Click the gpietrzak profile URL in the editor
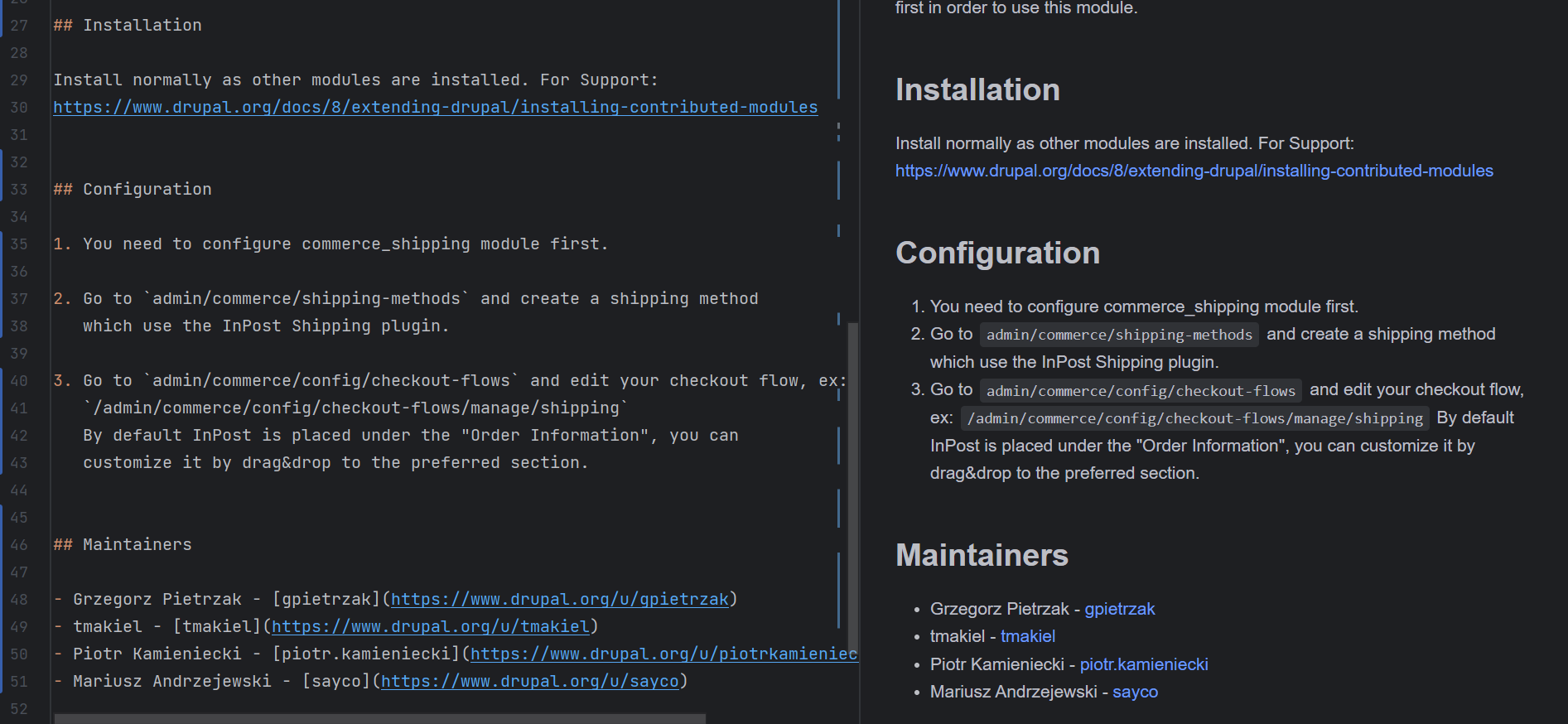This screenshot has width=1568, height=724. pyautogui.click(x=560, y=600)
